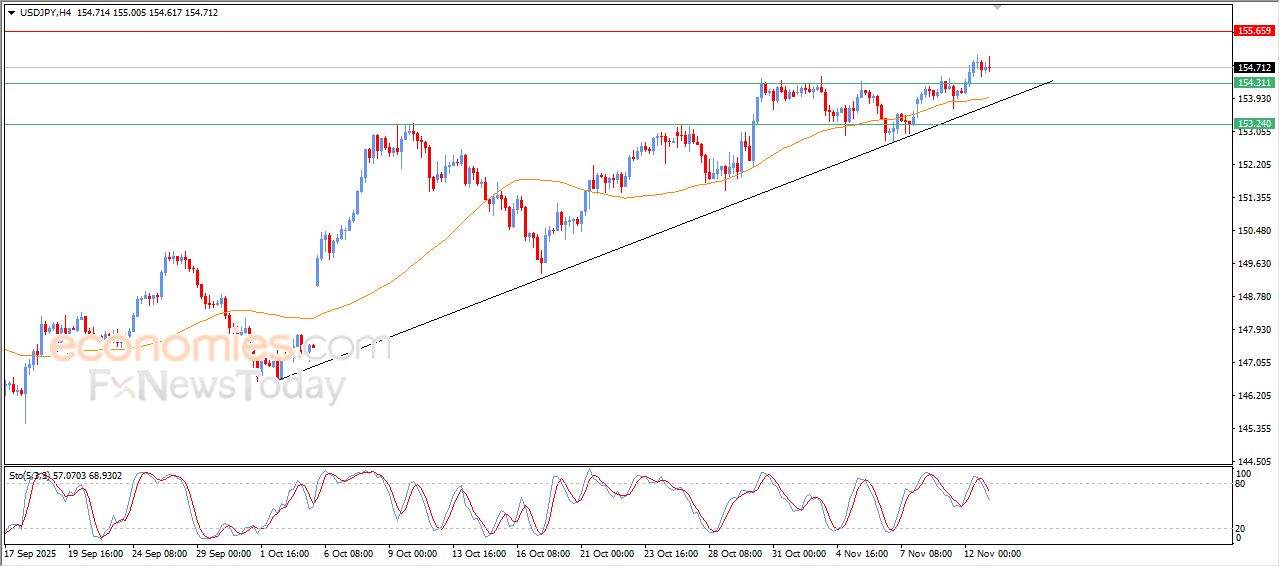Click the 80 level on stochastic scale
The height and width of the screenshot is (567, 1280).
[1242, 484]
